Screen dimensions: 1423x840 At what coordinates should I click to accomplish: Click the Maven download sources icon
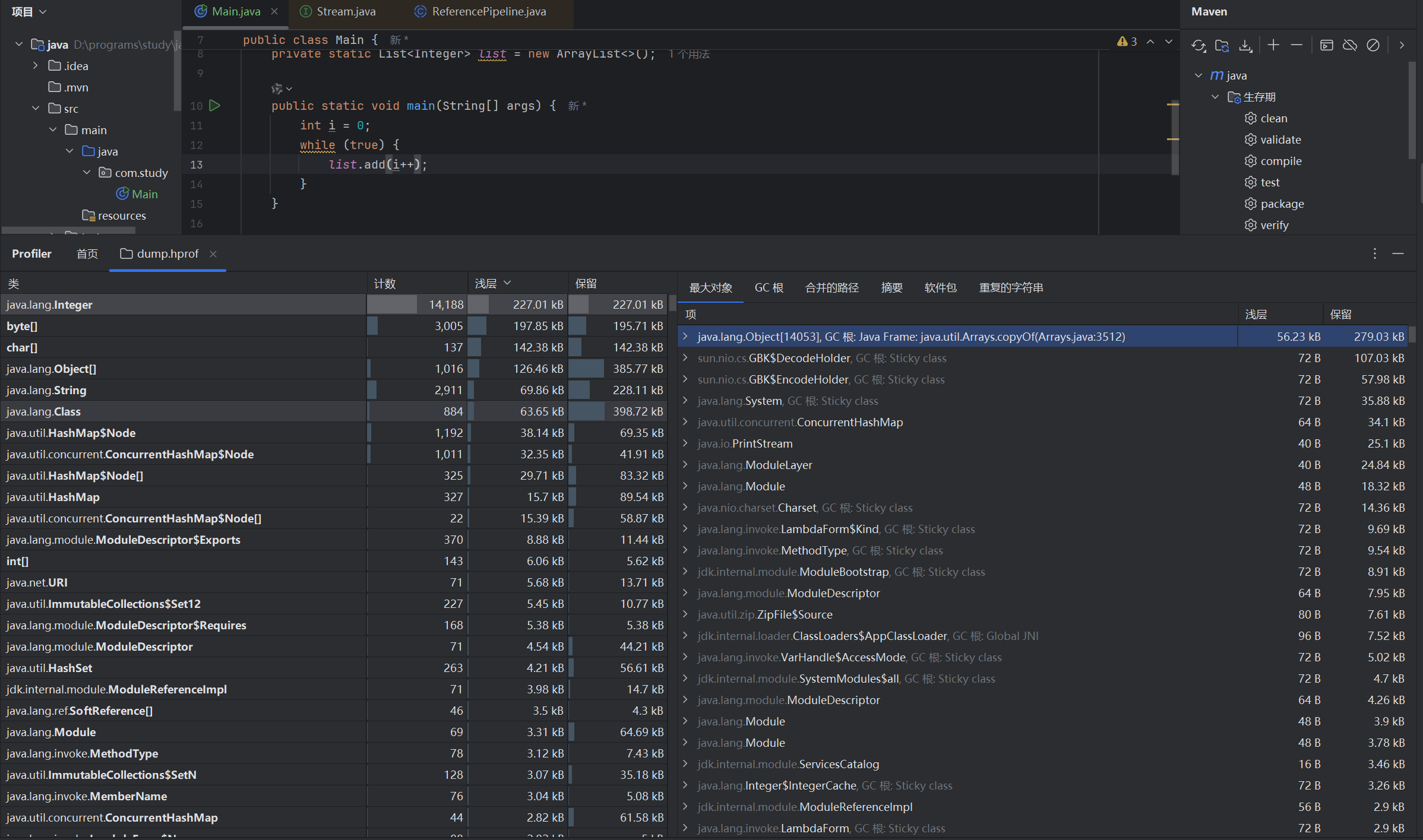coord(1245,45)
